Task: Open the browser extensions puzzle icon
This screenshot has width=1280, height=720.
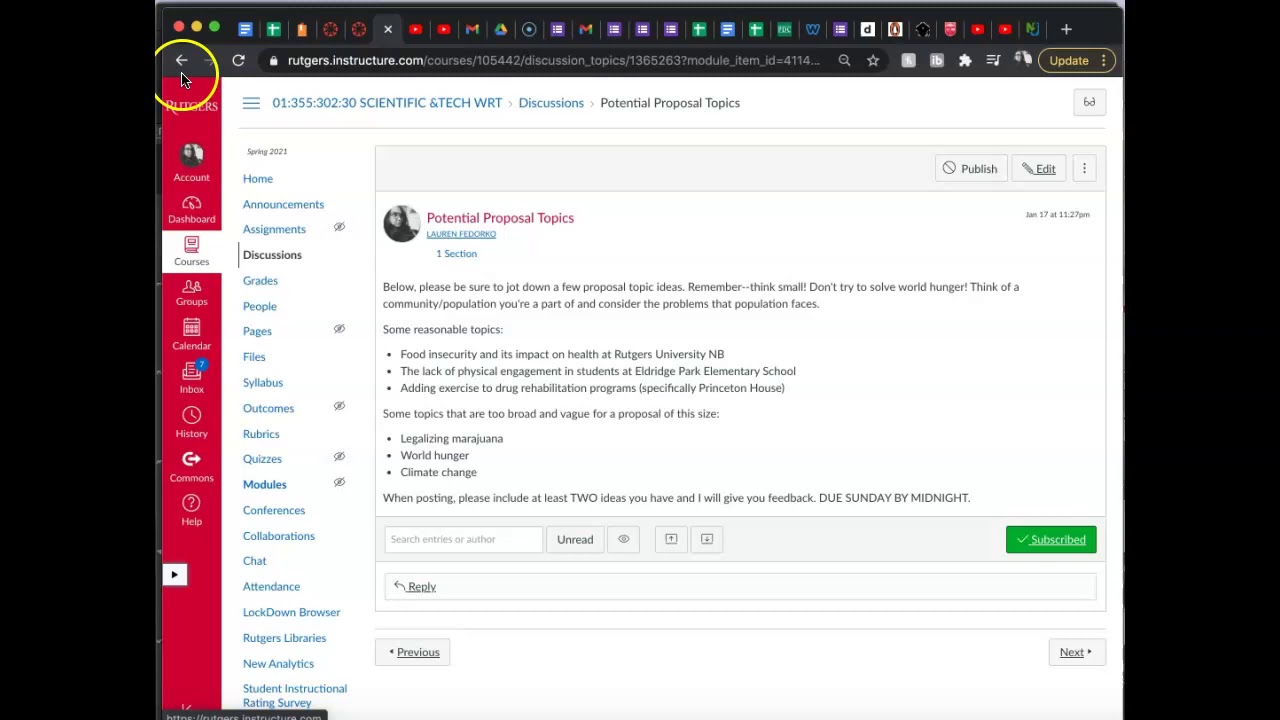Action: point(965,60)
